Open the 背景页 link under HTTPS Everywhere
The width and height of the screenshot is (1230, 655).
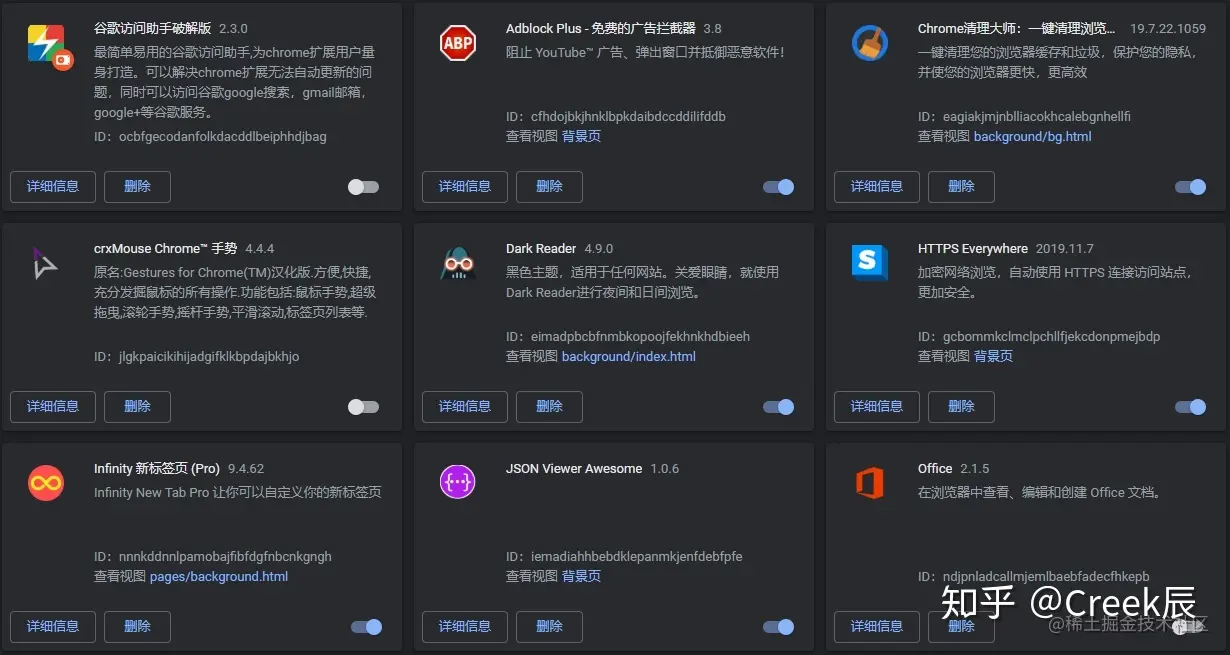click(x=994, y=356)
